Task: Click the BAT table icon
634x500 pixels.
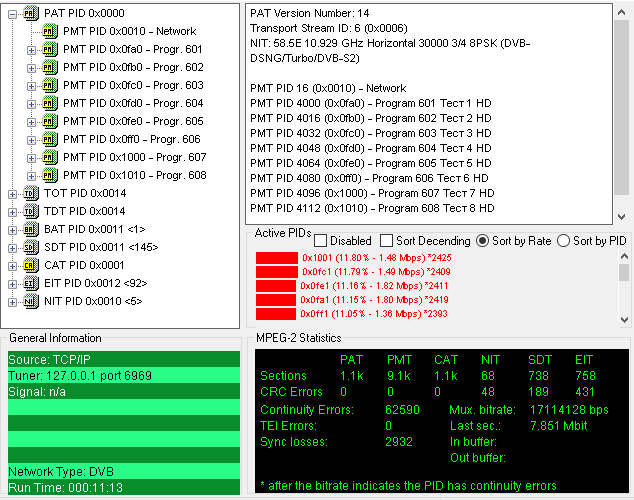Action: [x=31, y=229]
